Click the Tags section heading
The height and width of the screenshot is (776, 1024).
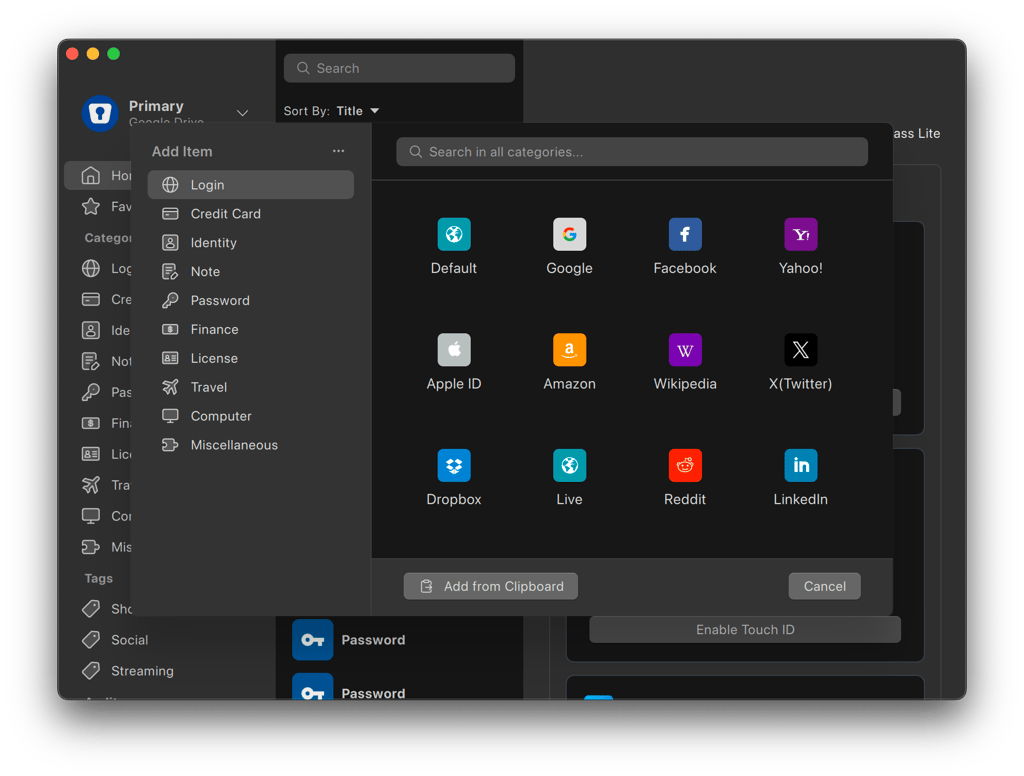click(x=99, y=578)
